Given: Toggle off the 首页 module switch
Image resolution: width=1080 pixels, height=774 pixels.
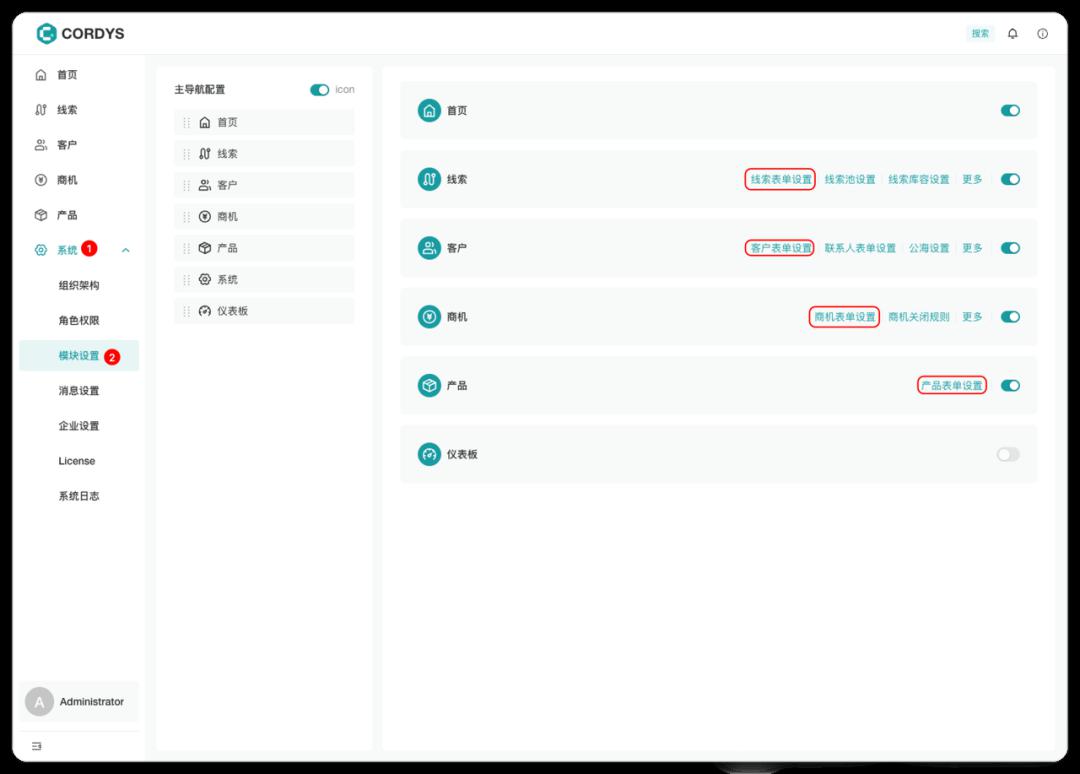Looking at the screenshot, I should pos(1010,111).
